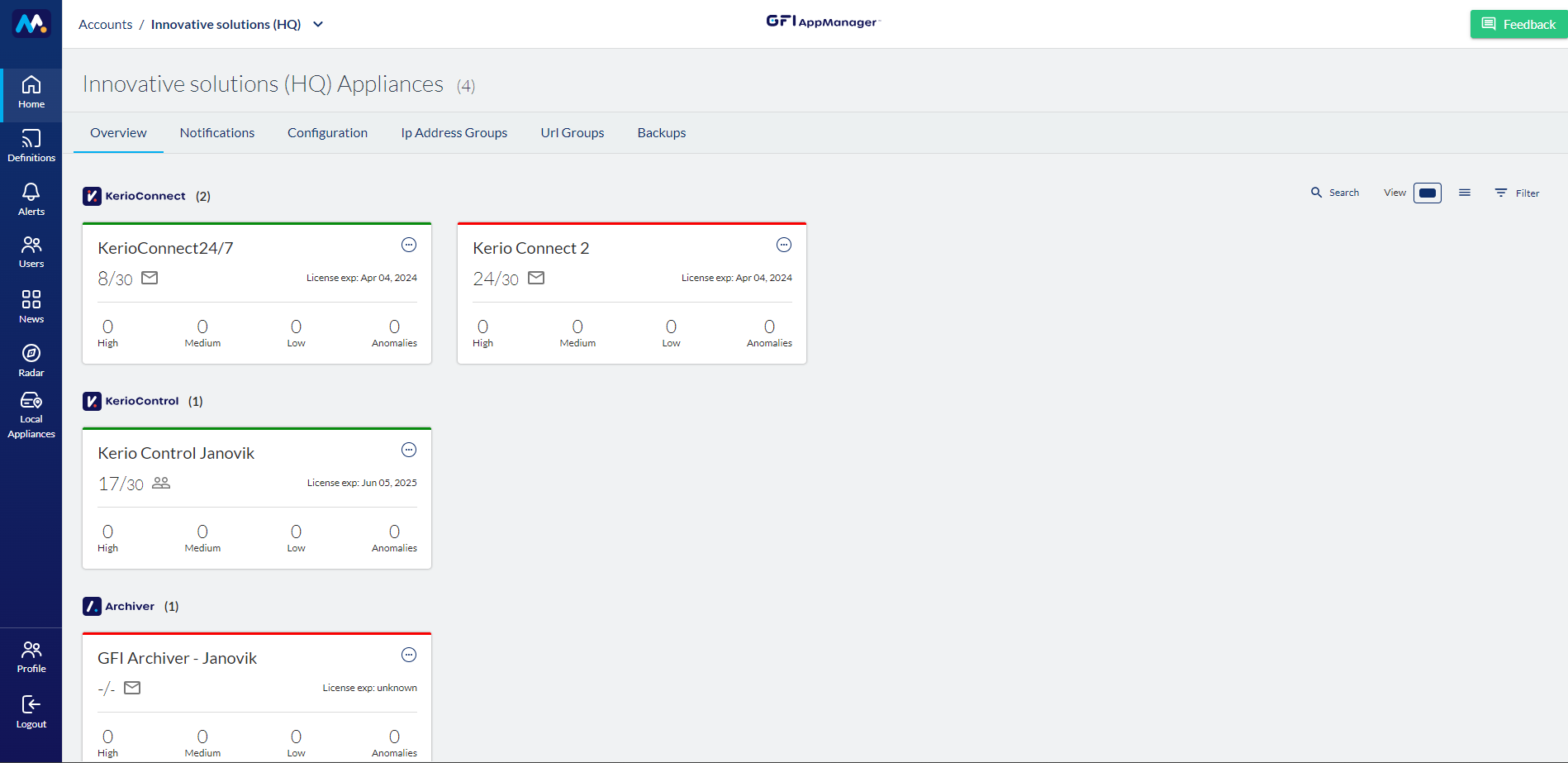Click the Feedback button
Viewport: 1568px width, 763px height.
[x=1518, y=24]
